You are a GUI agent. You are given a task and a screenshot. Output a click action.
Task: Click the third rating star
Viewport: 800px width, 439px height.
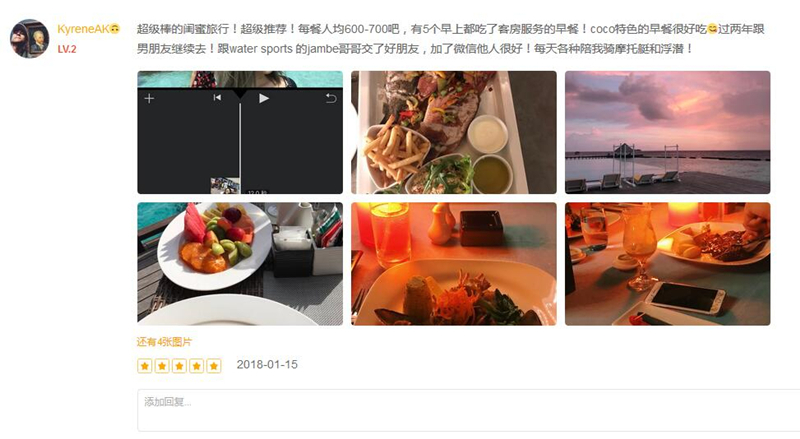pos(179,366)
